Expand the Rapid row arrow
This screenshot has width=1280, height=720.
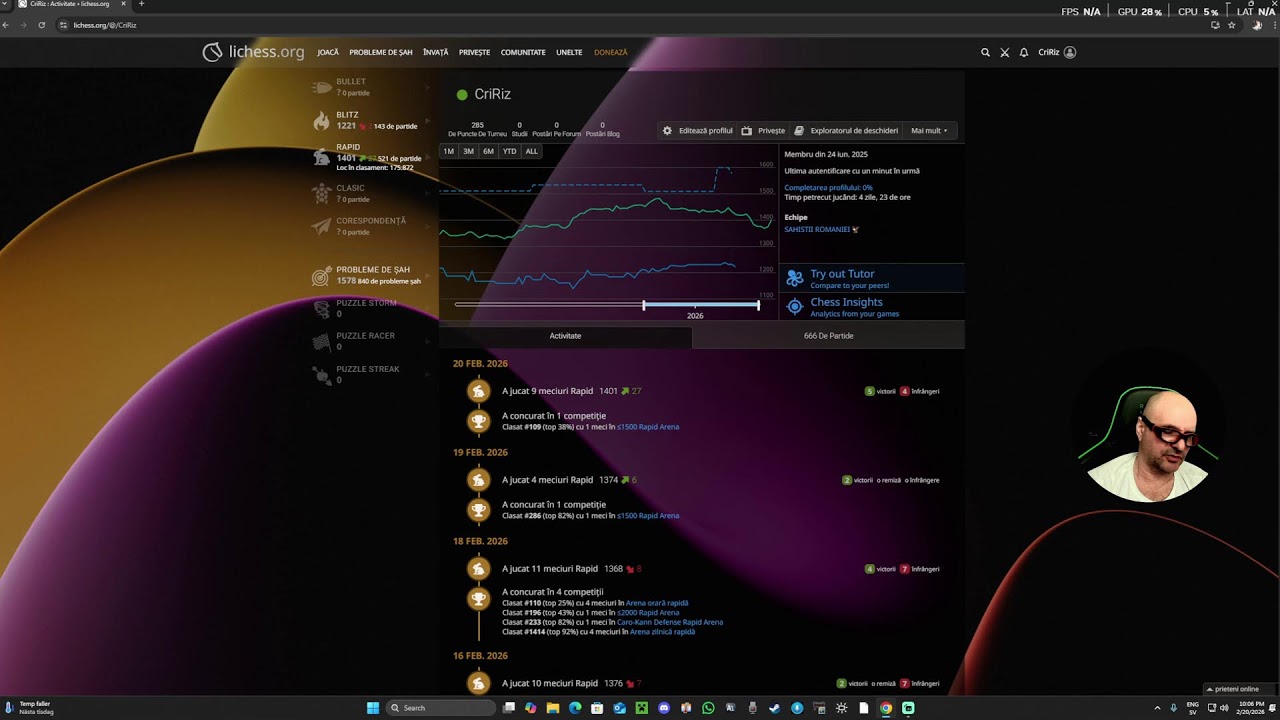click(428, 157)
